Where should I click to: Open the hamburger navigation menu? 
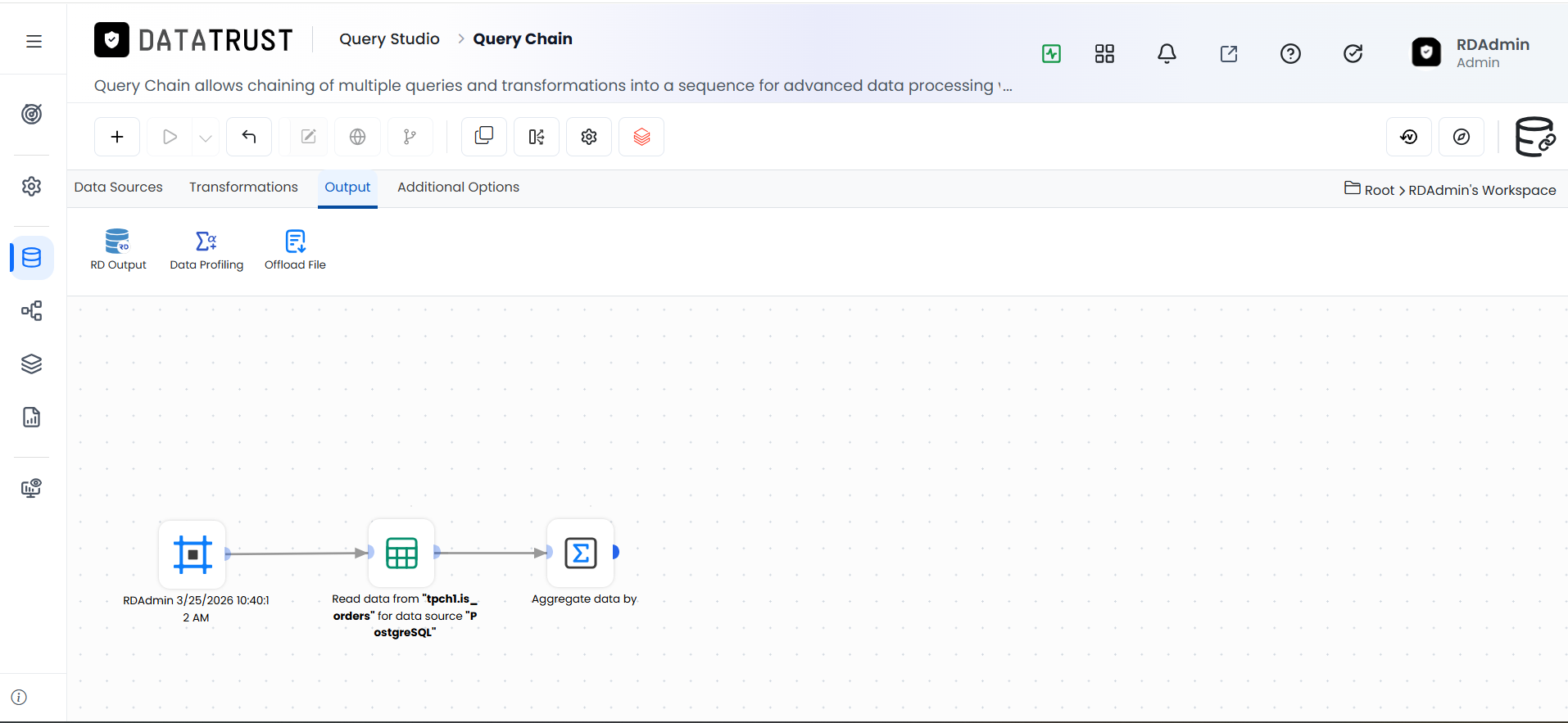click(x=34, y=41)
